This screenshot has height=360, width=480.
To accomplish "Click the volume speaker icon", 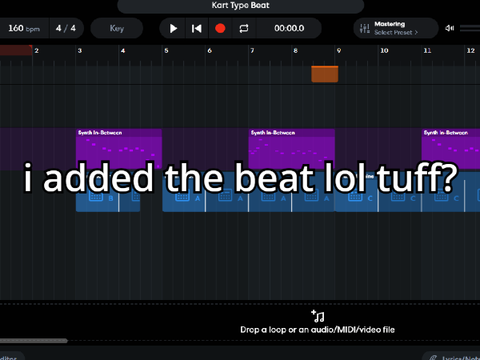I will coord(449,28).
